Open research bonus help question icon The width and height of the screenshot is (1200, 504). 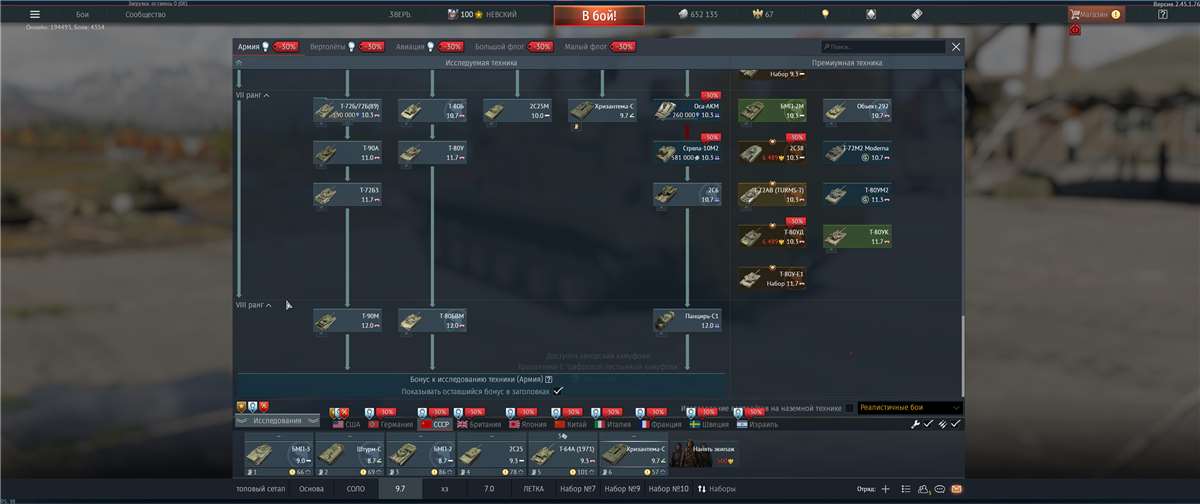[549, 380]
